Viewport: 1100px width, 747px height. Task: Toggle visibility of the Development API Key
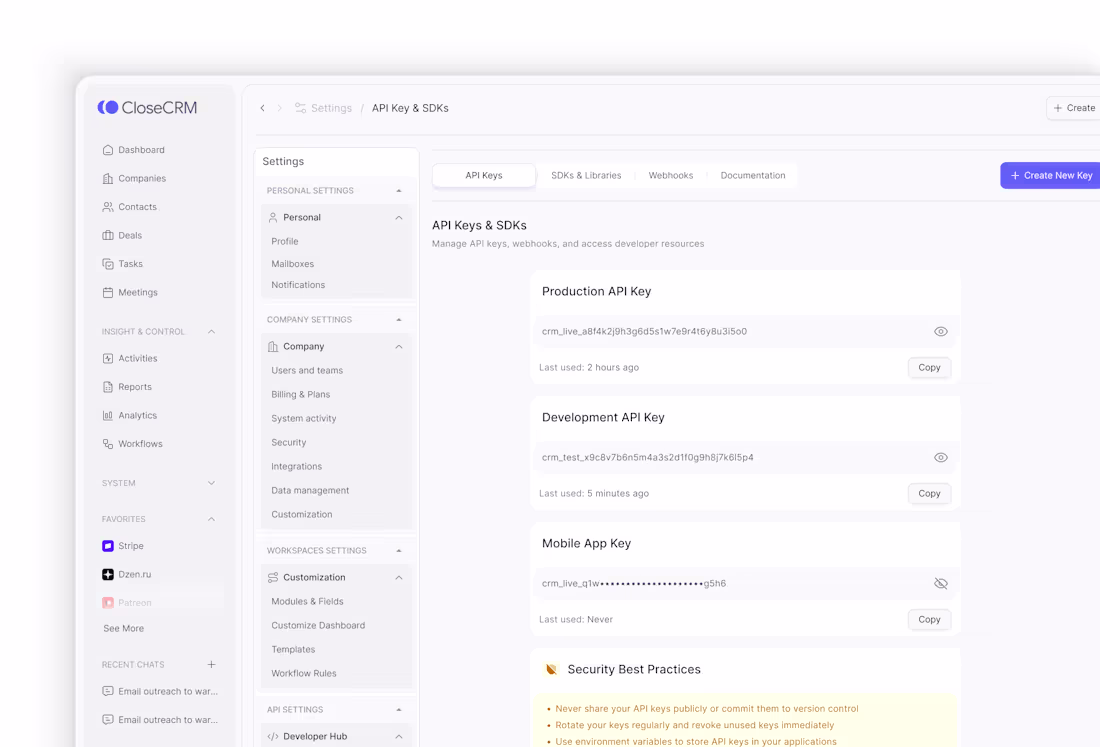pos(940,457)
